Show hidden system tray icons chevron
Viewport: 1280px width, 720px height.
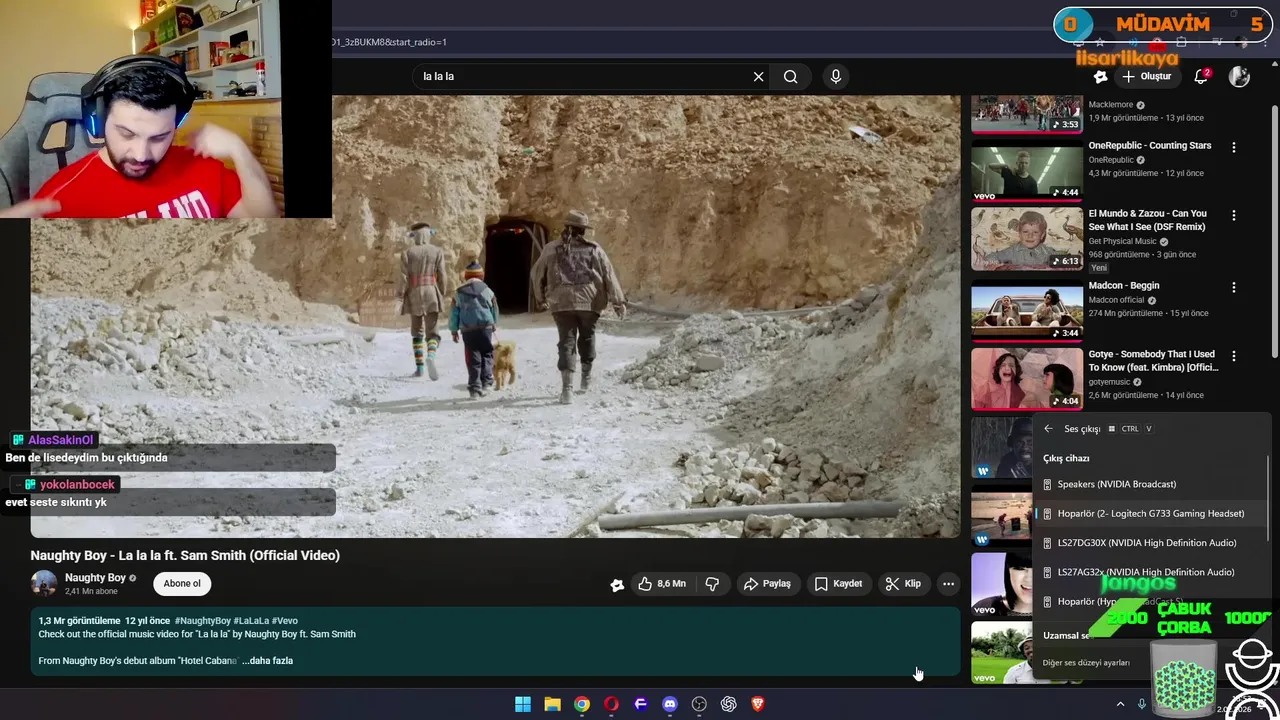1120,704
